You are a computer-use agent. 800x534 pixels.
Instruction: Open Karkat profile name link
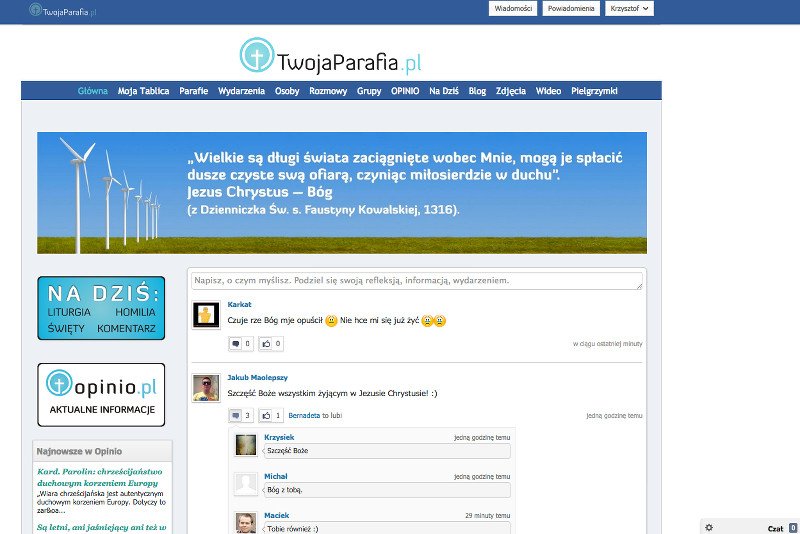(239, 304)
